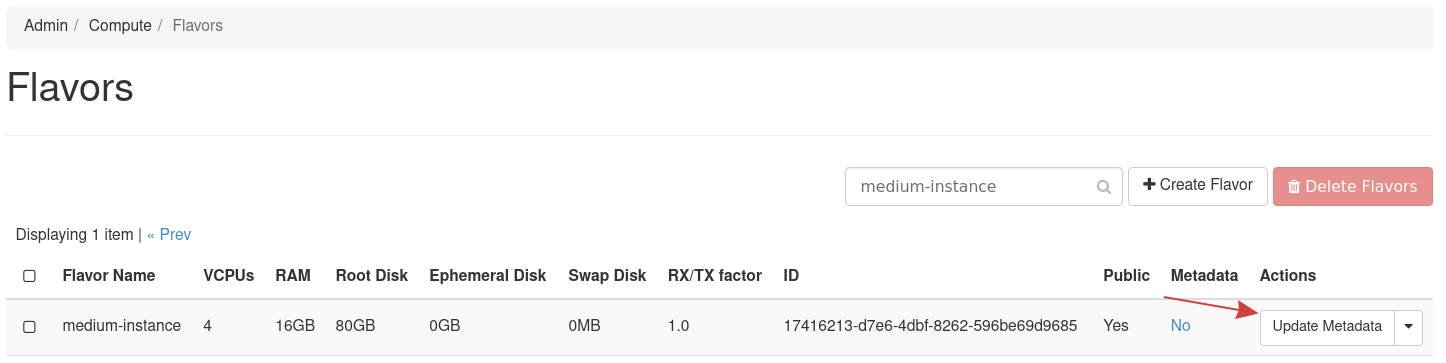
Task: Click the plus icon on Create Flavor
Action: pos(1149,185)
